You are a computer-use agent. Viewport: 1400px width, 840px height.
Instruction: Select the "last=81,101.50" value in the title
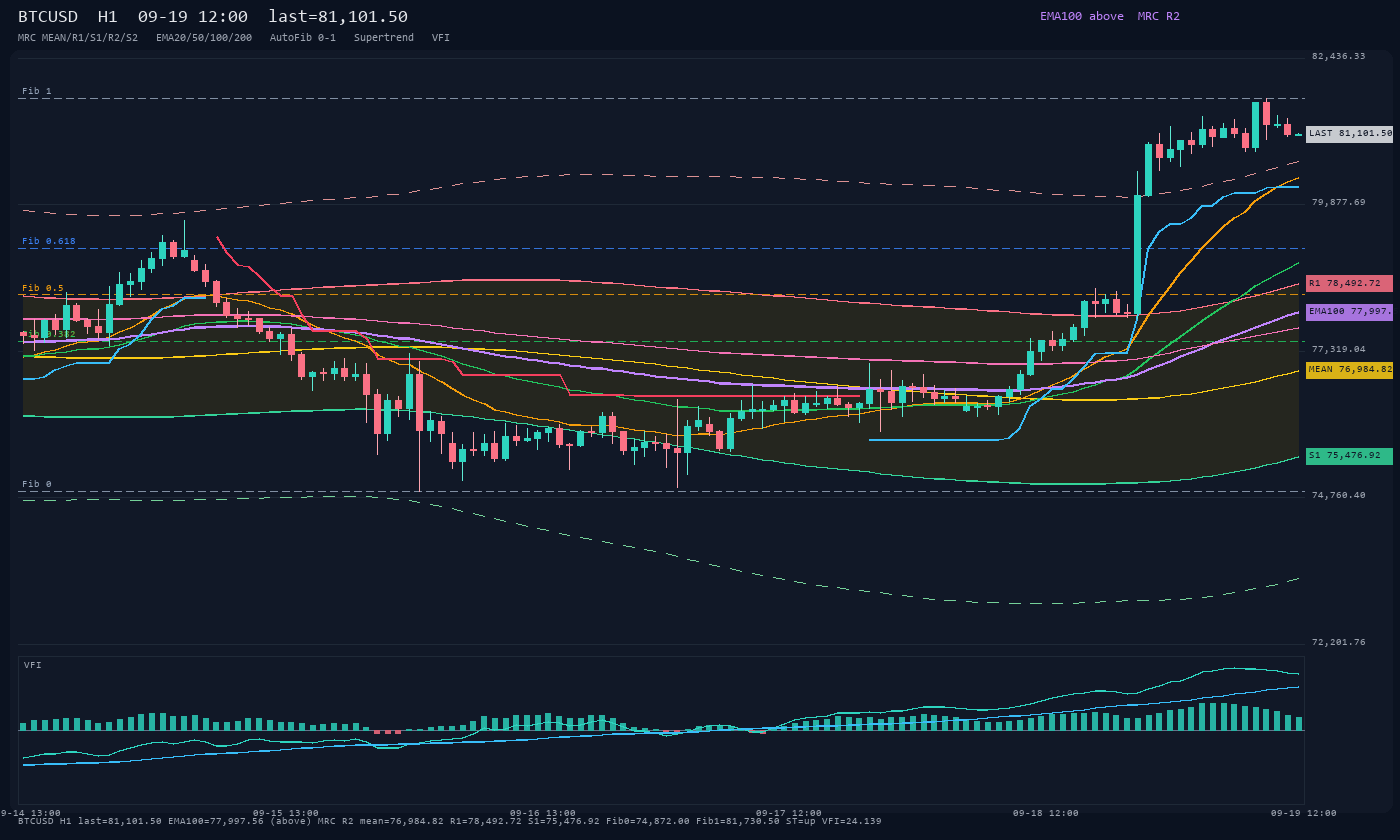338,17
